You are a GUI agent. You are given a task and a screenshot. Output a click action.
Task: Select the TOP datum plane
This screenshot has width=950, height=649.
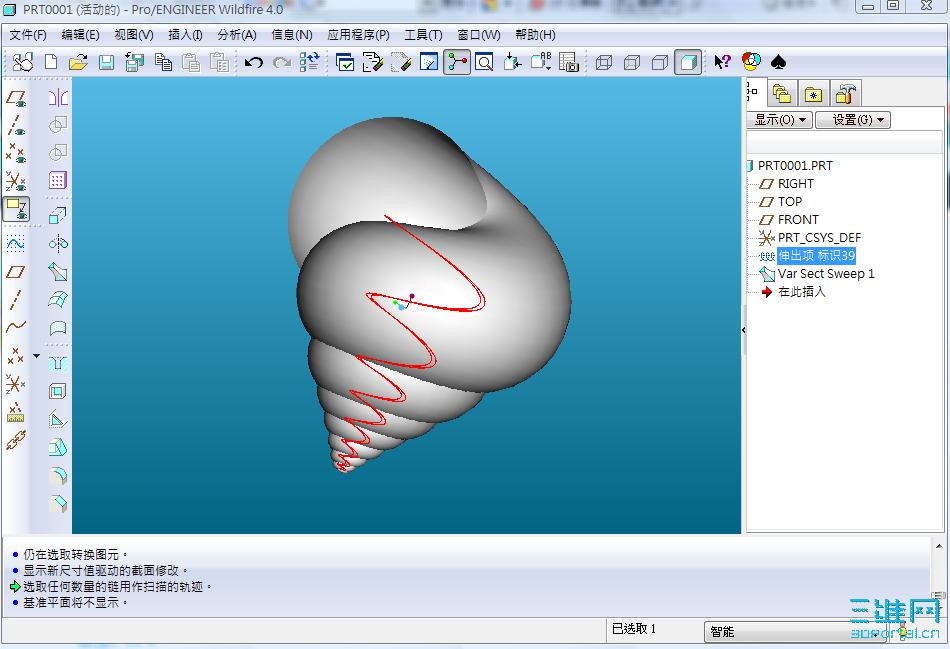(789, 202)
